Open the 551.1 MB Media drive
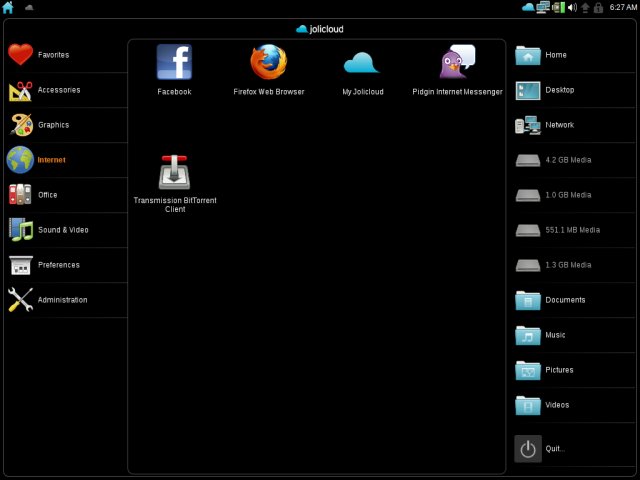Viewport: 640px width, 480px height. (574, 230)
